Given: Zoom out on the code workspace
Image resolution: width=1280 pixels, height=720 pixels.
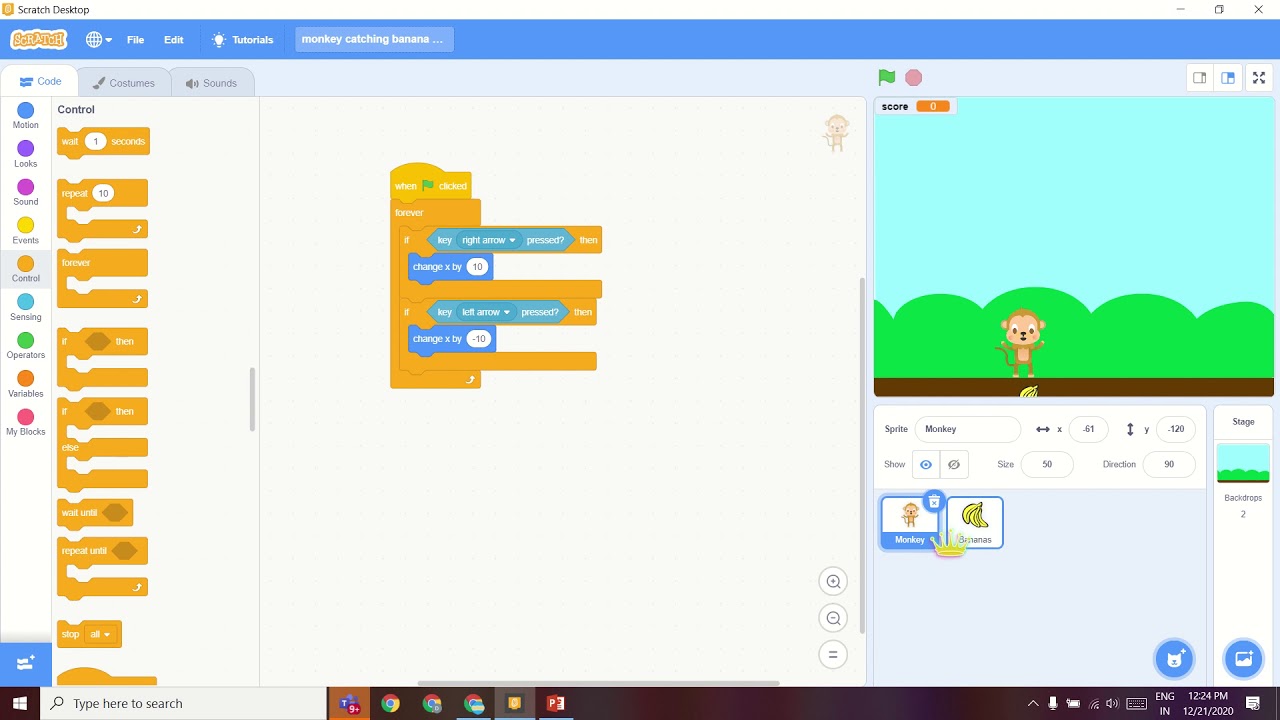Looking at the screenshot, I should click(833, 618).
